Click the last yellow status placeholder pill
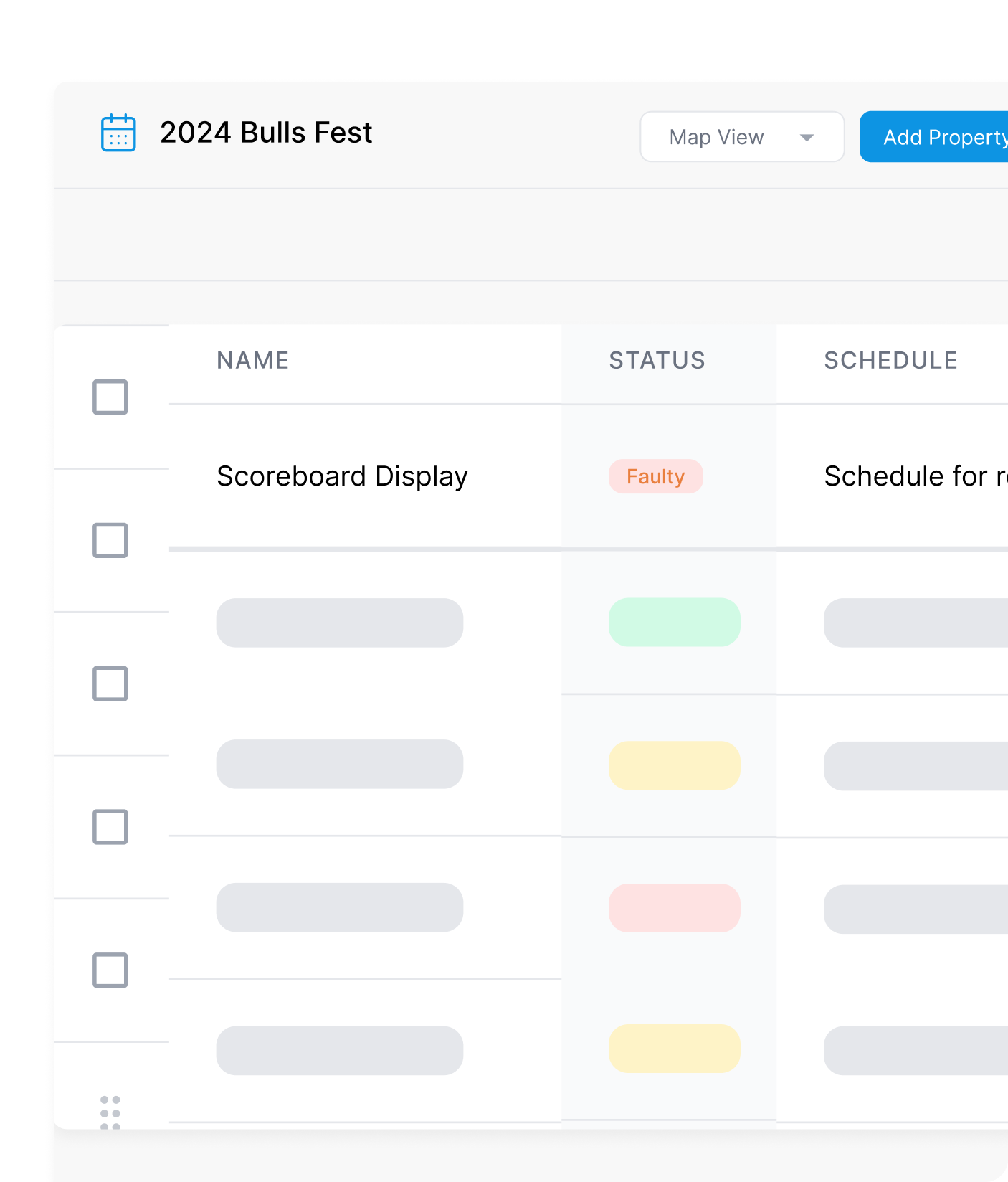 [674, 1049]
